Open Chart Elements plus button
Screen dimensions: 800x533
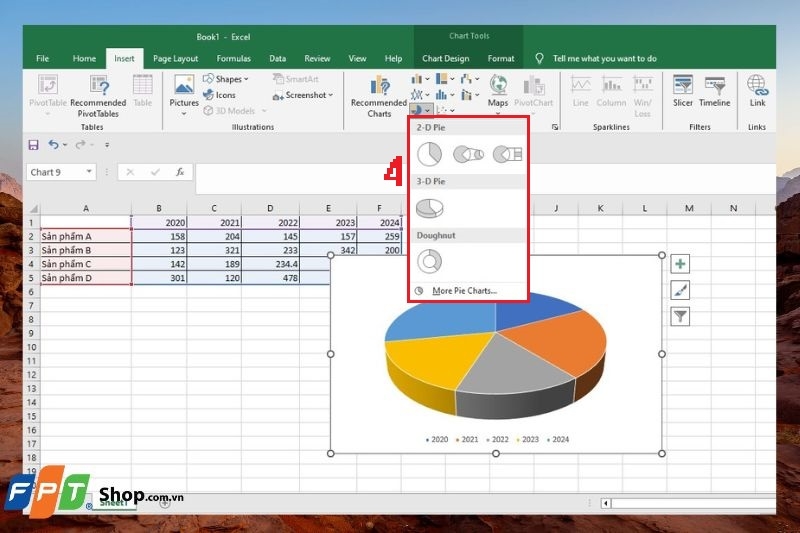[680, 264]
